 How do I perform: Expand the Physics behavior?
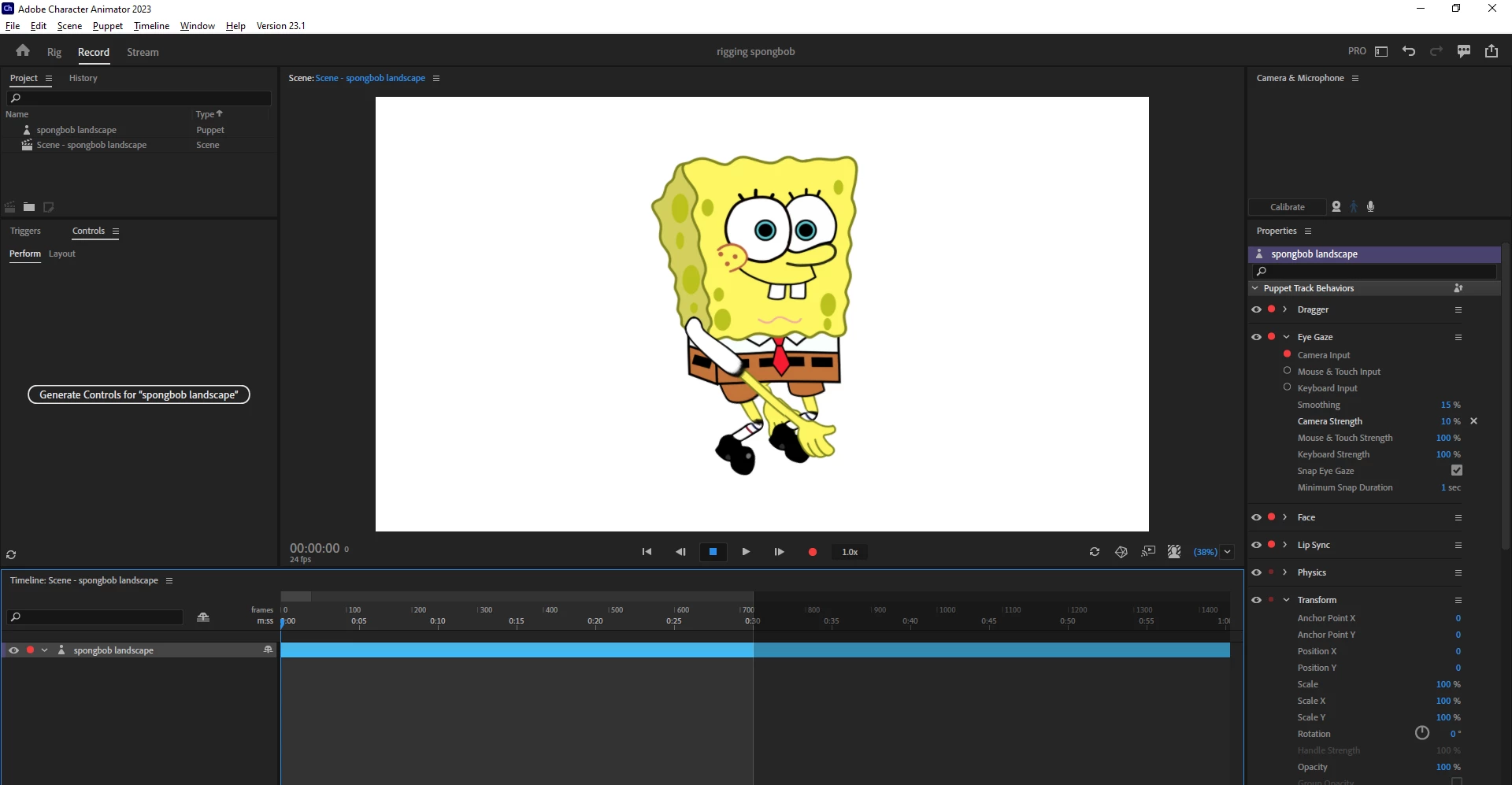coord(1285,572)
